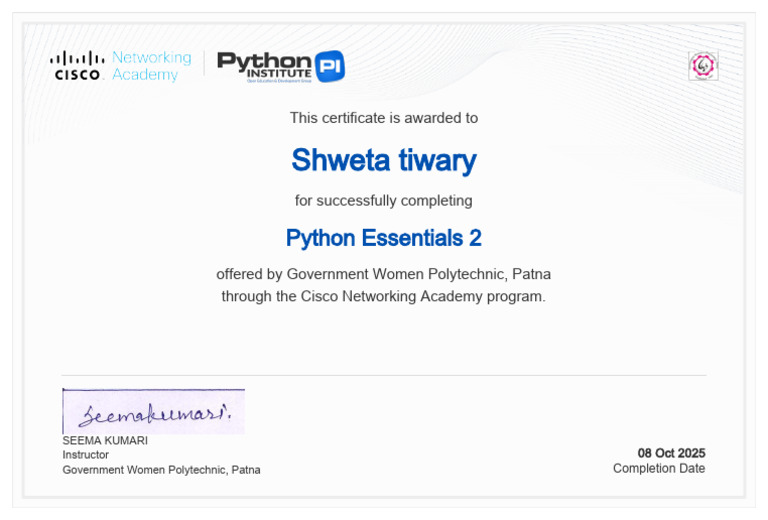Click the 'Python INSTITUTE' wordmark
Image resolution: width=768 pixels, height=520 pixels.
pyautogui.click(x=264, y=66)
